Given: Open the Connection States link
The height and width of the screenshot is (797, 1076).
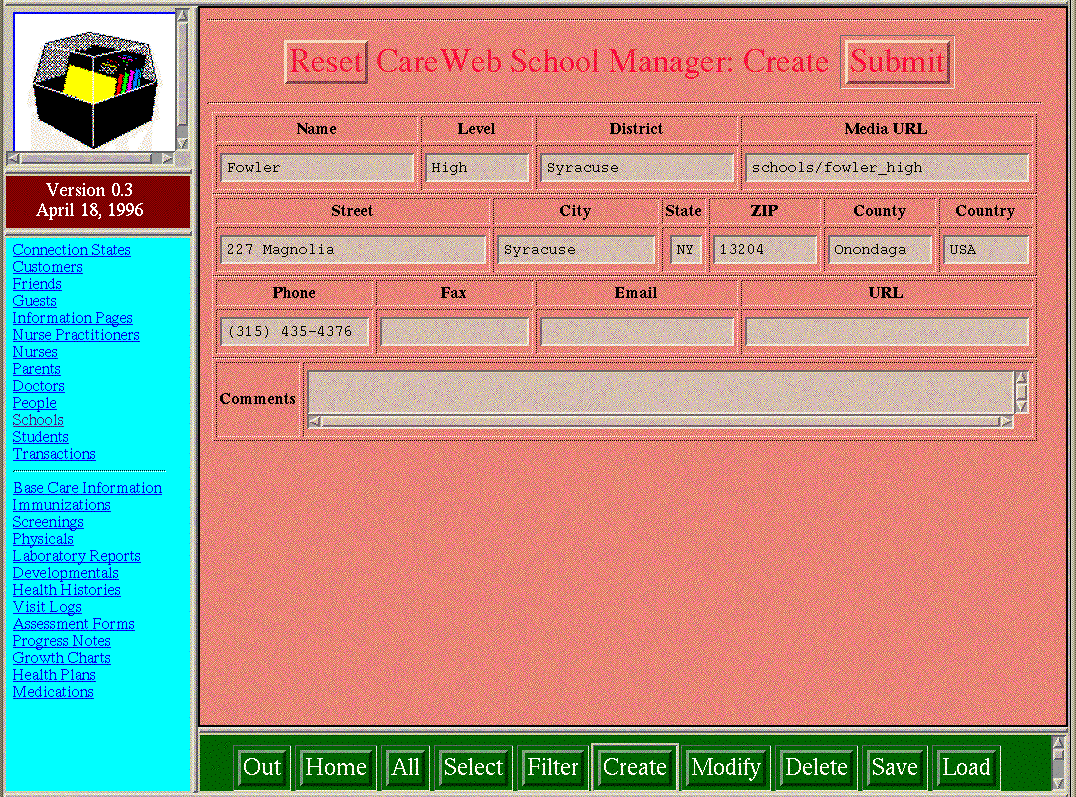Looking at the screenshot, I should coord(71,250).
